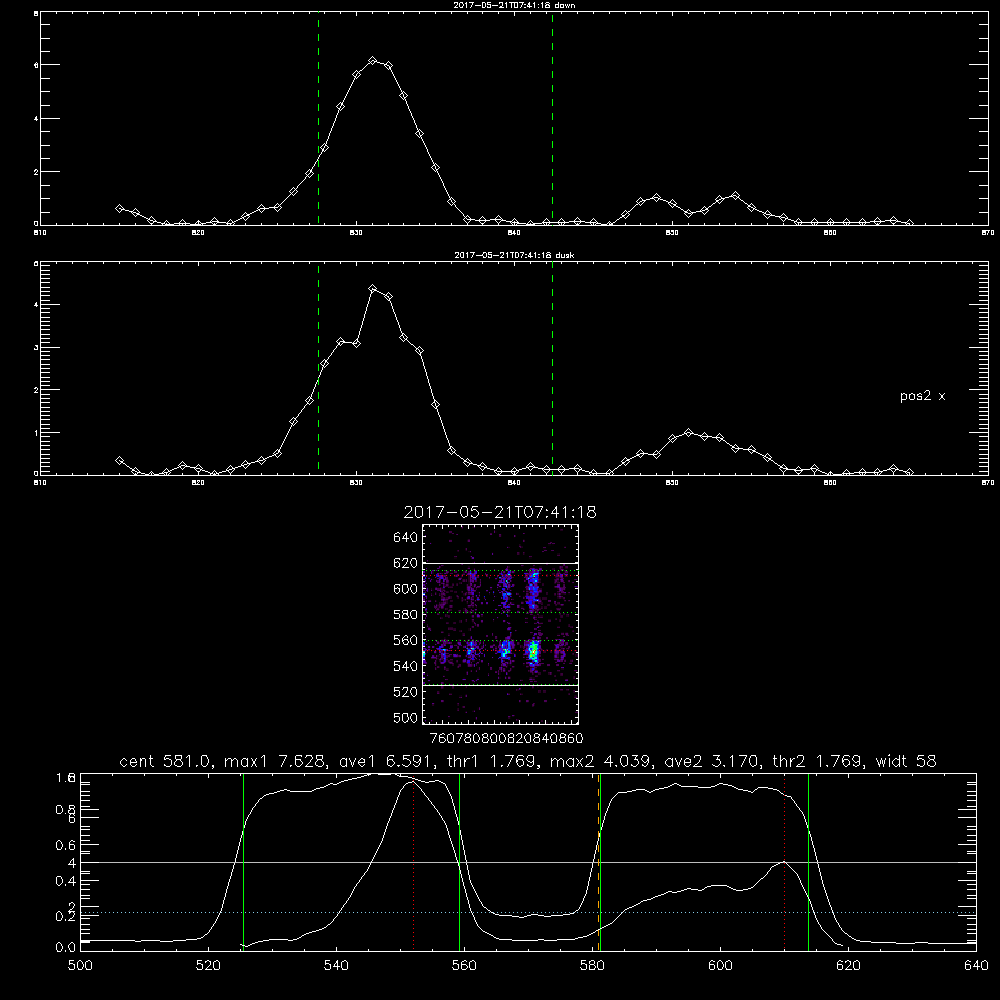Click bottom plot x-axis label 500

80,966
